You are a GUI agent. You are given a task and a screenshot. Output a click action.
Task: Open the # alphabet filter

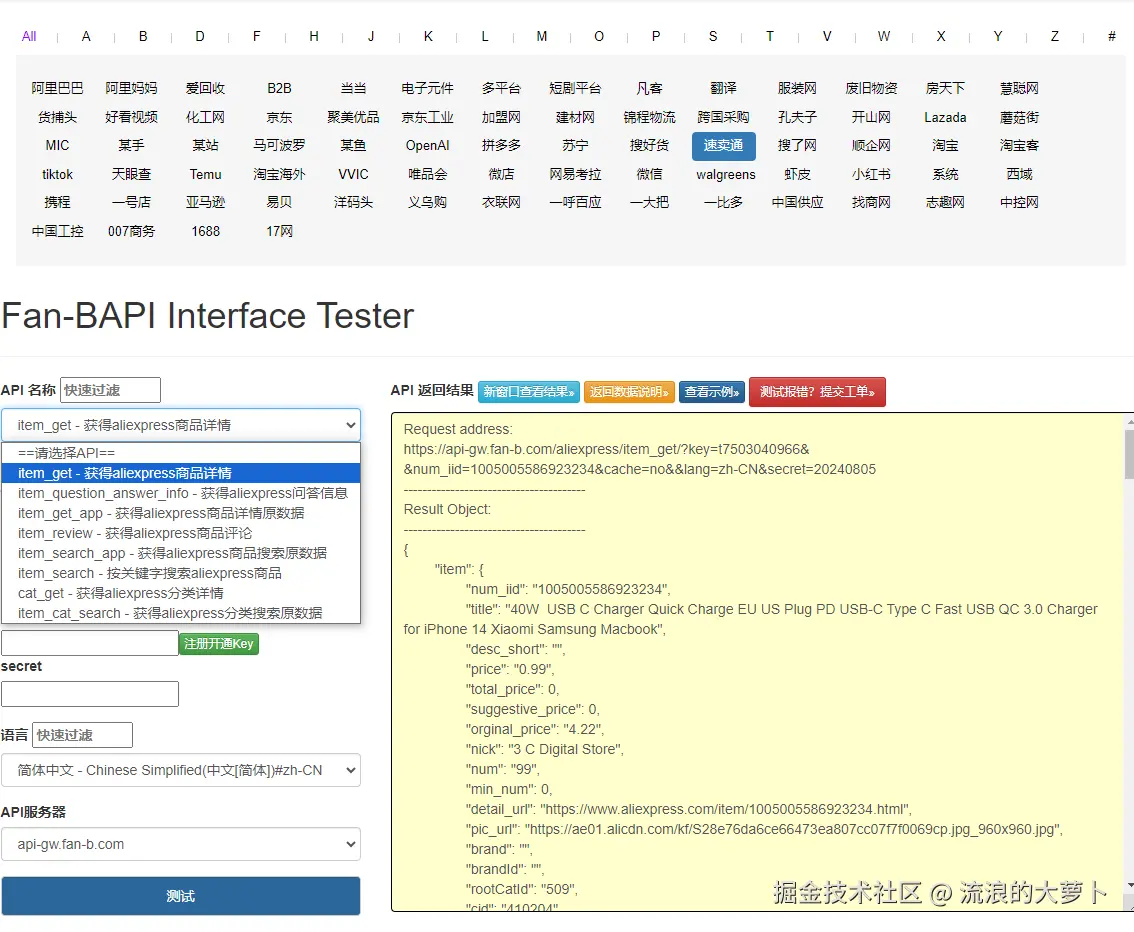point(1112,36)
